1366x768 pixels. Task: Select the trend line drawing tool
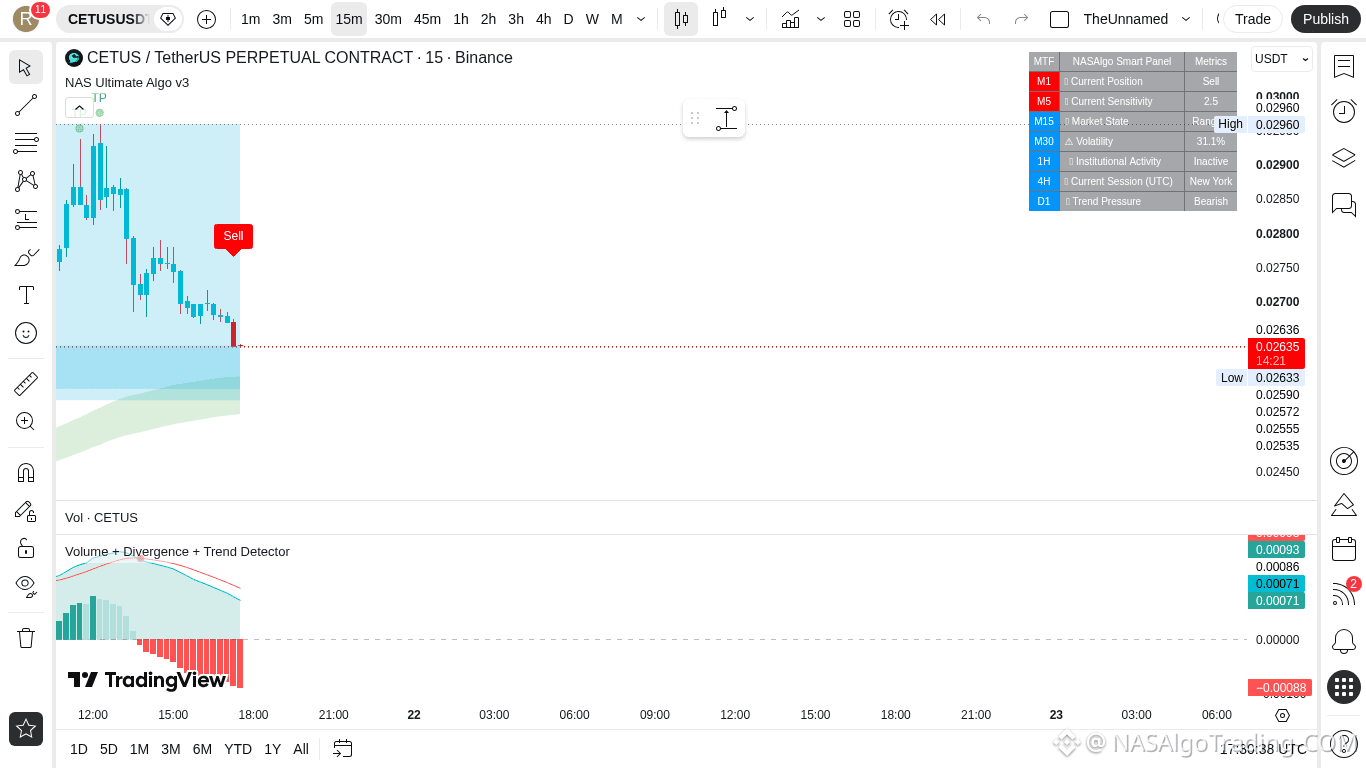click(x=26, y=105)
